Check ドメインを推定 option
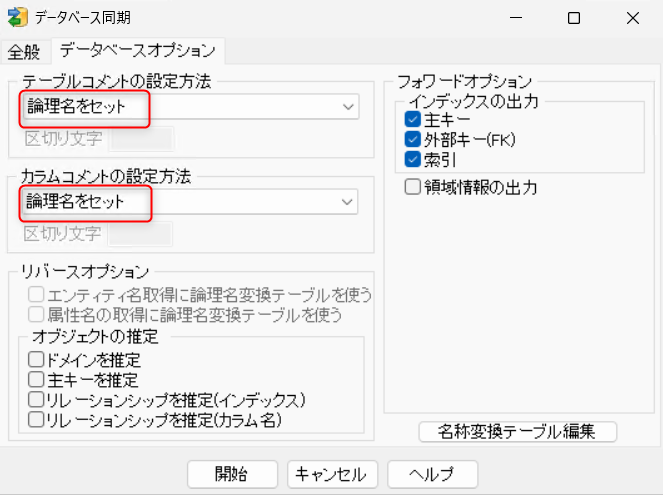The width and height of the screenshot is (663, 495). [x=37, y=359]
